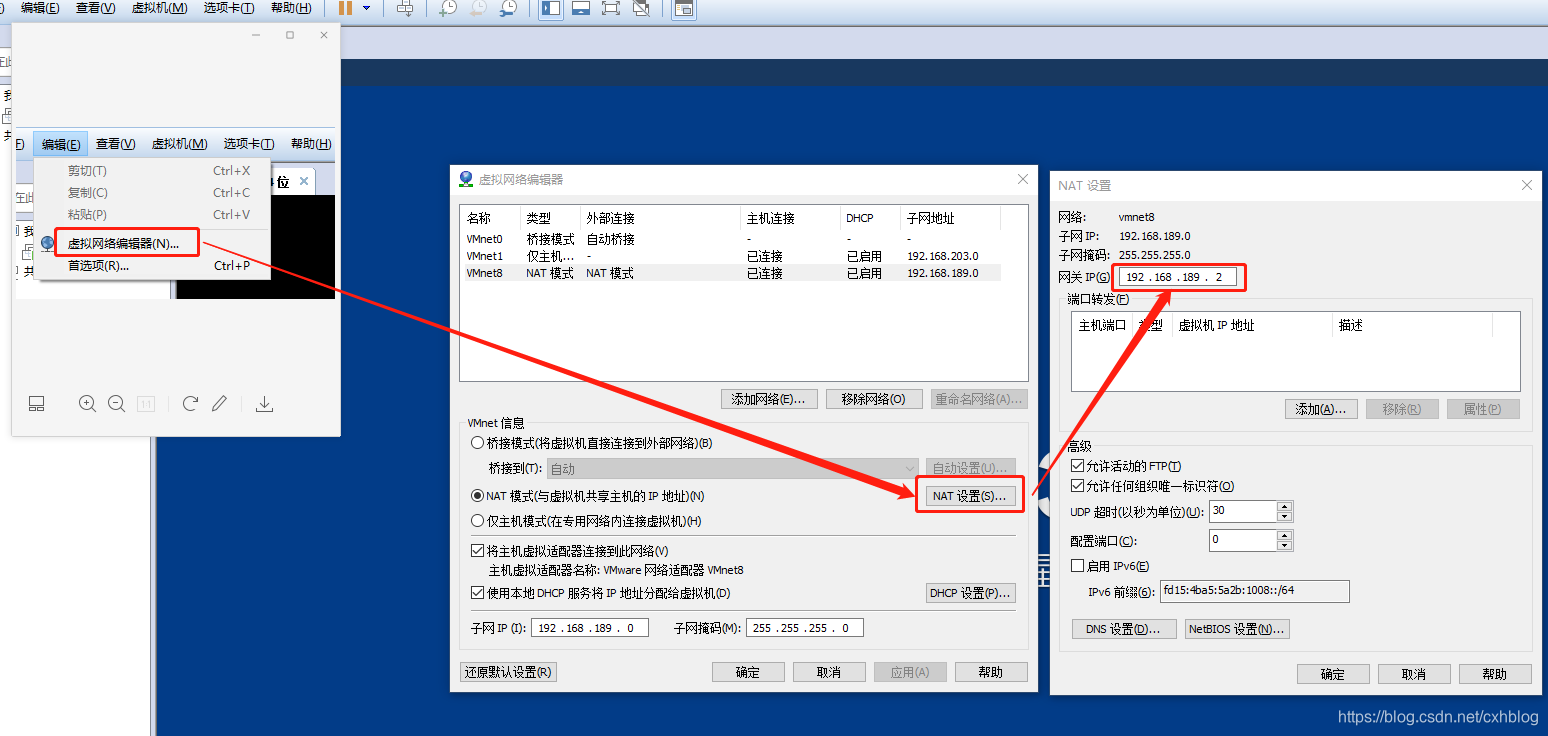The height and width of the screenshot is (736, 1548).
Task: Toggle 将主机虚拟适配器连接到此网络 checkbox
Action: pos(477,551)
